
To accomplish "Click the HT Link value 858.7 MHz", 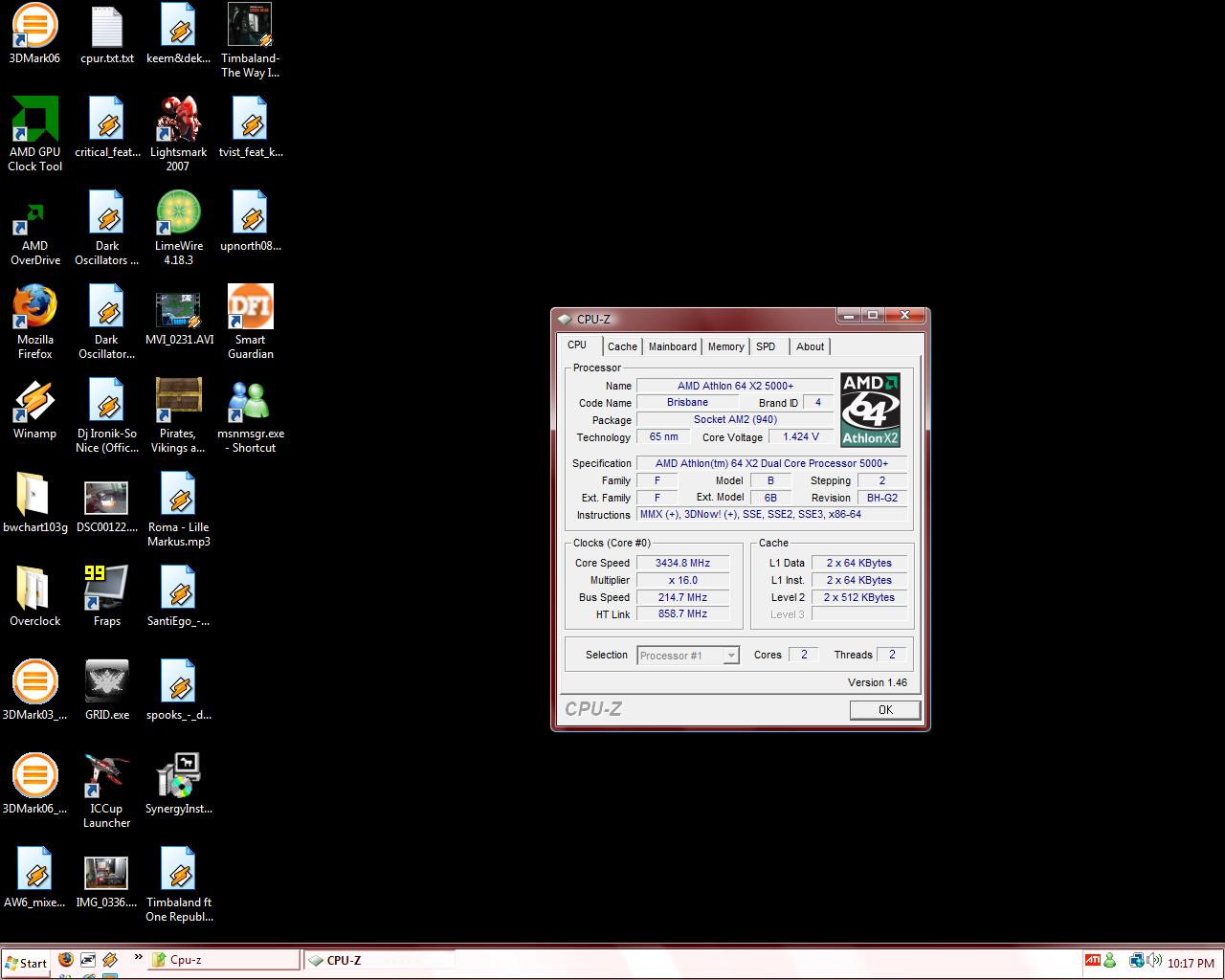I will point(682,613).
